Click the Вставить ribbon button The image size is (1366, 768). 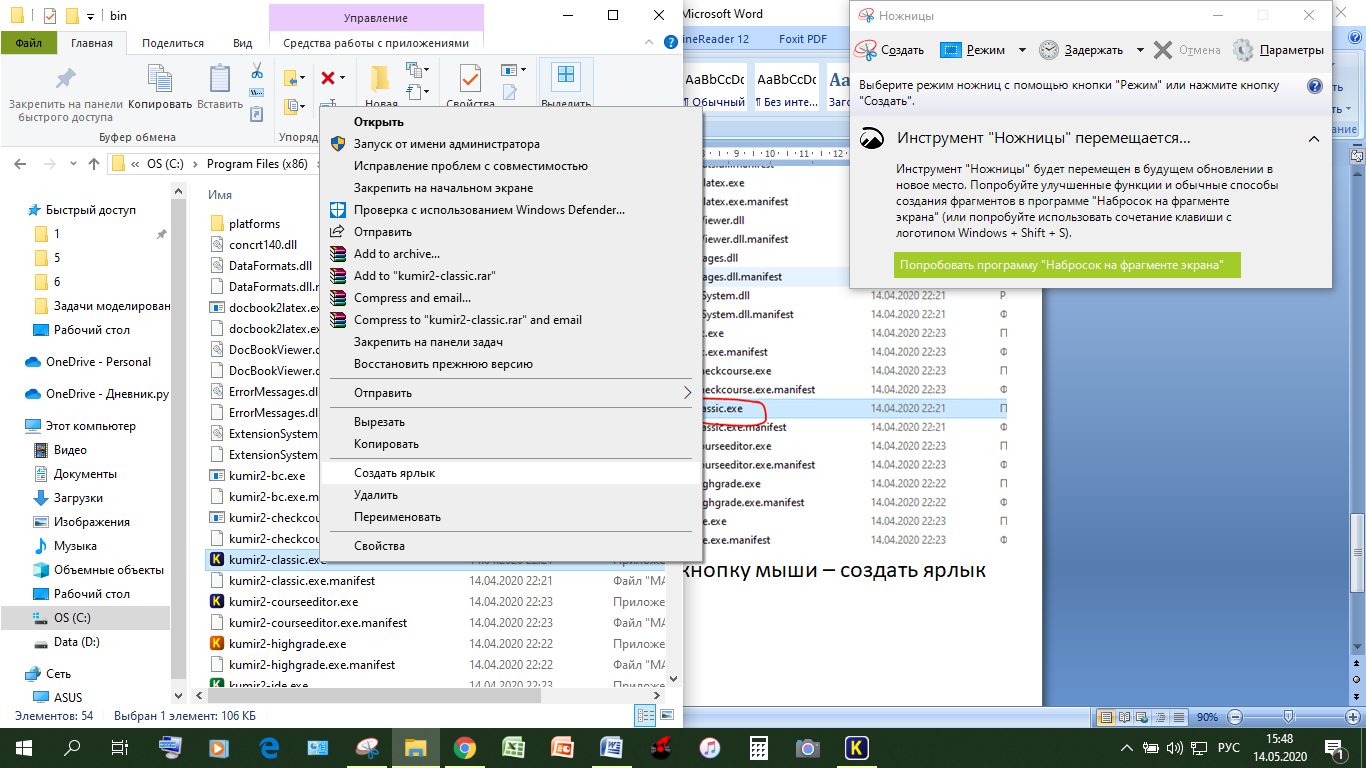(x=220, y=87)
